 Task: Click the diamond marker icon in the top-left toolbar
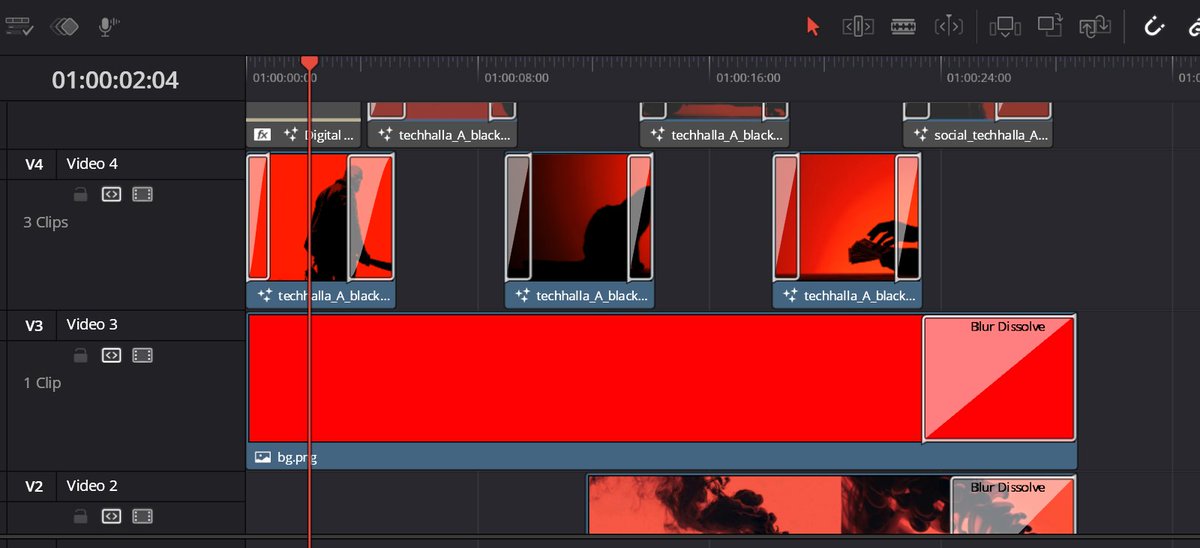point(64,27)
